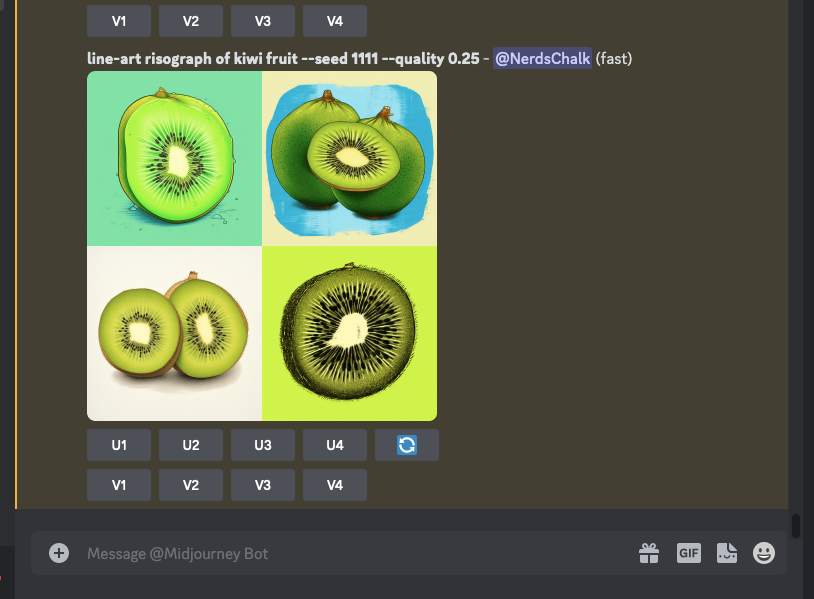Open the GIF picker

click(x=689, y=553)
